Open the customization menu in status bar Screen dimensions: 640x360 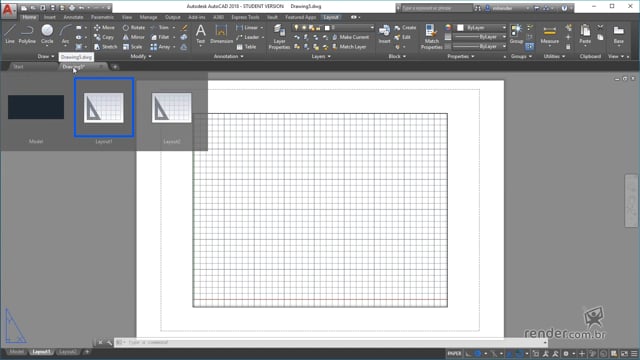pyautogui.click(x=634, y=353)
